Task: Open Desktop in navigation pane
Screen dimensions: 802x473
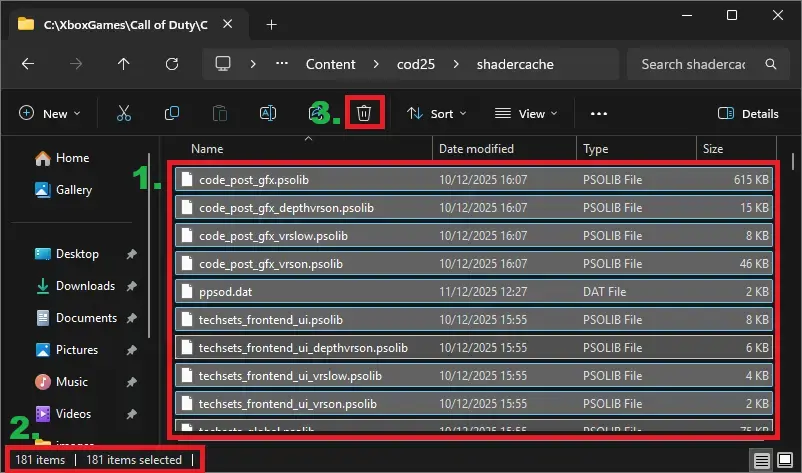Action: coord(66,254)
